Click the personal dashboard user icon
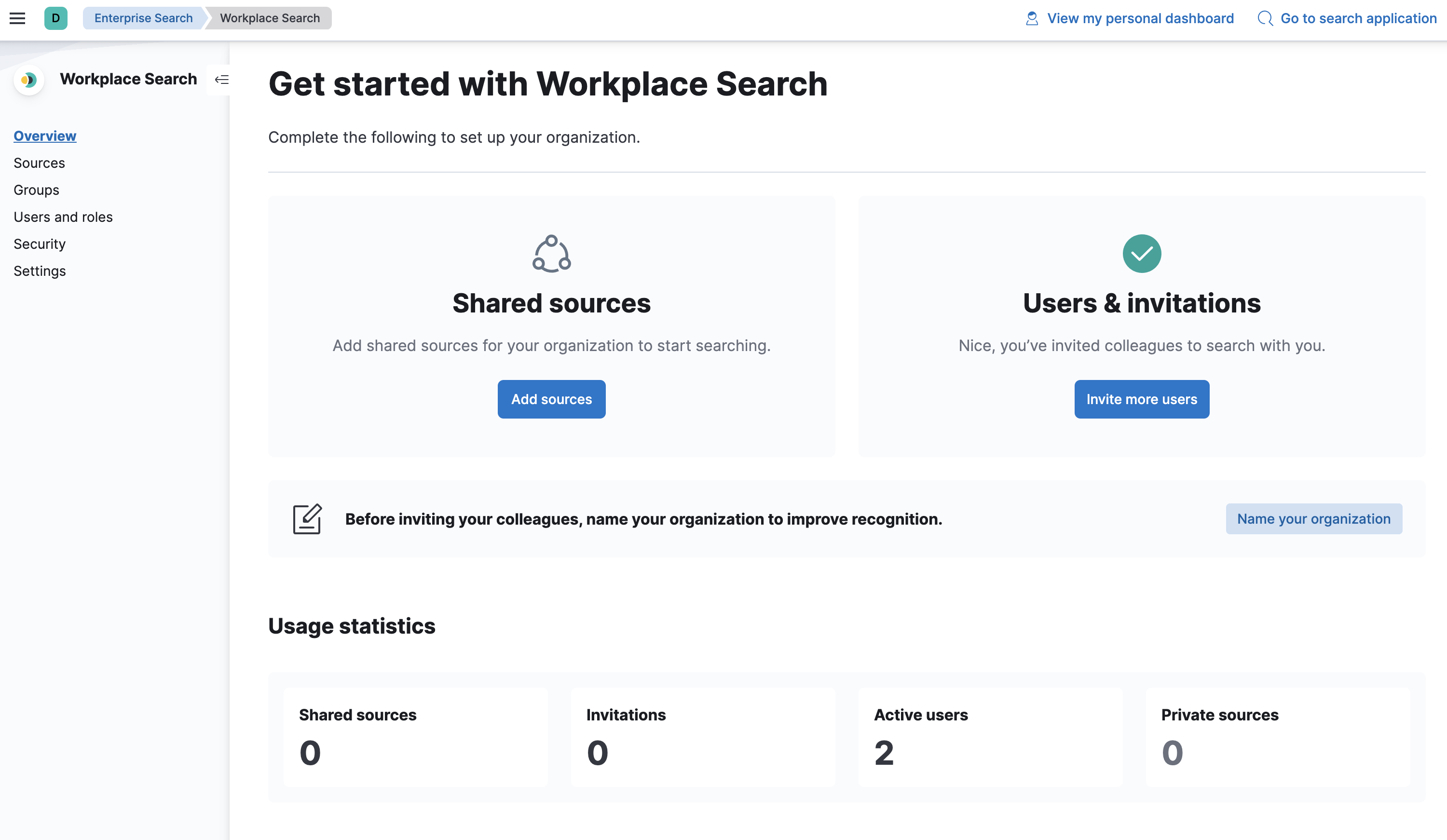This screenshot has height=840, width=1447. 1032,18
